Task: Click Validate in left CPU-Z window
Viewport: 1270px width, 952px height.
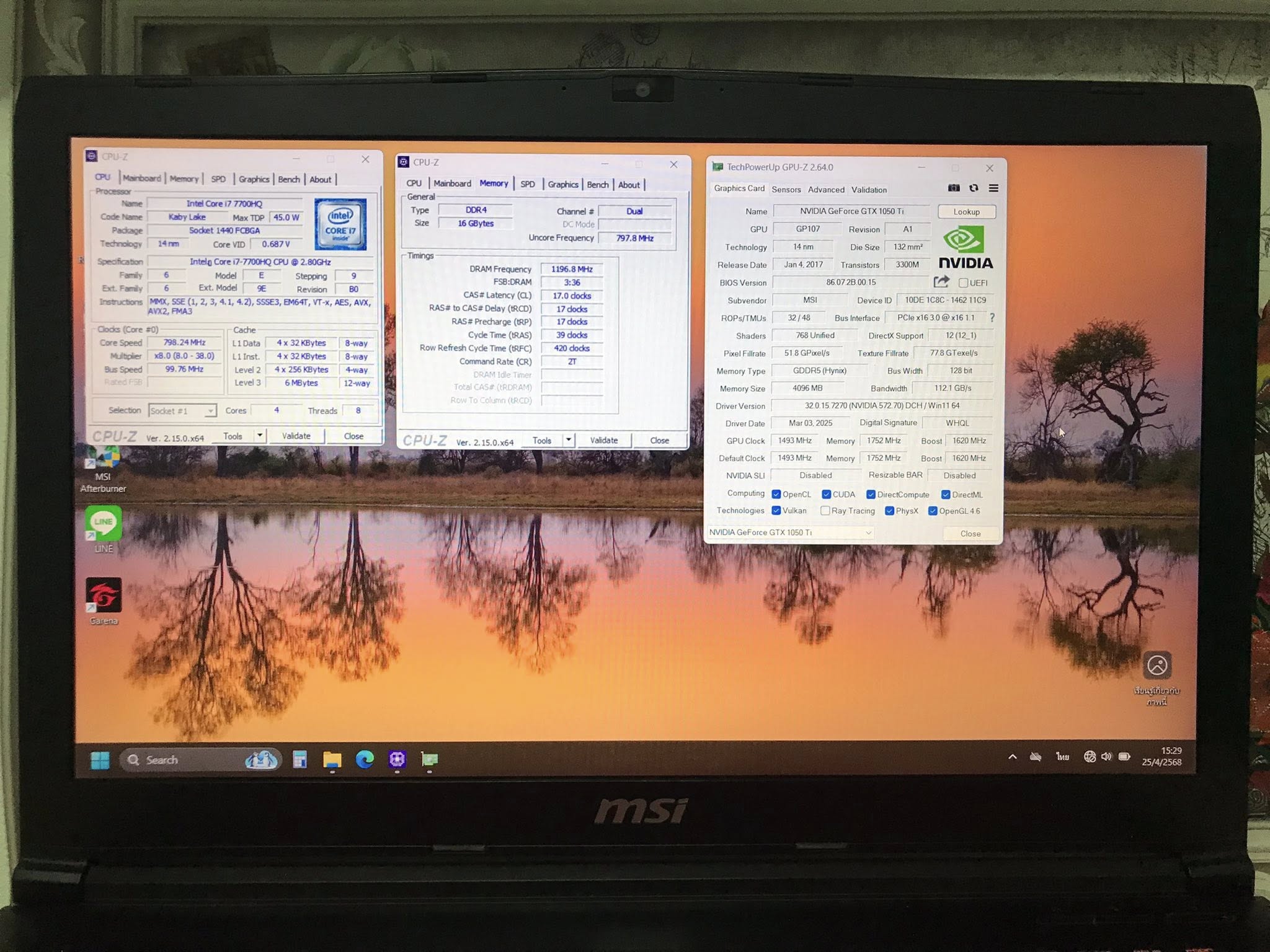Action: click(296, 436)
